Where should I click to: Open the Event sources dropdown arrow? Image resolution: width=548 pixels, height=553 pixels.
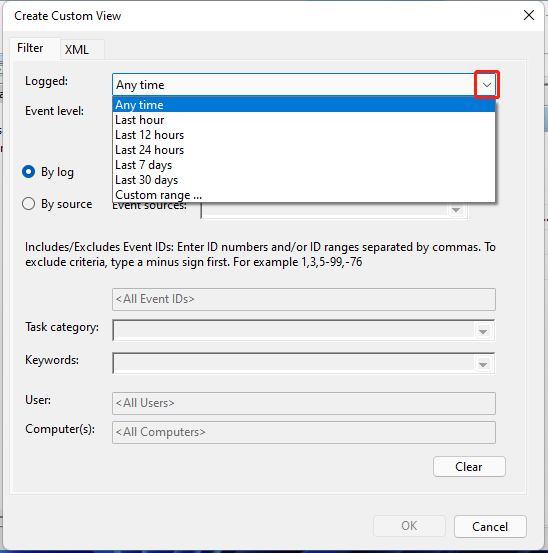(456, 210)
